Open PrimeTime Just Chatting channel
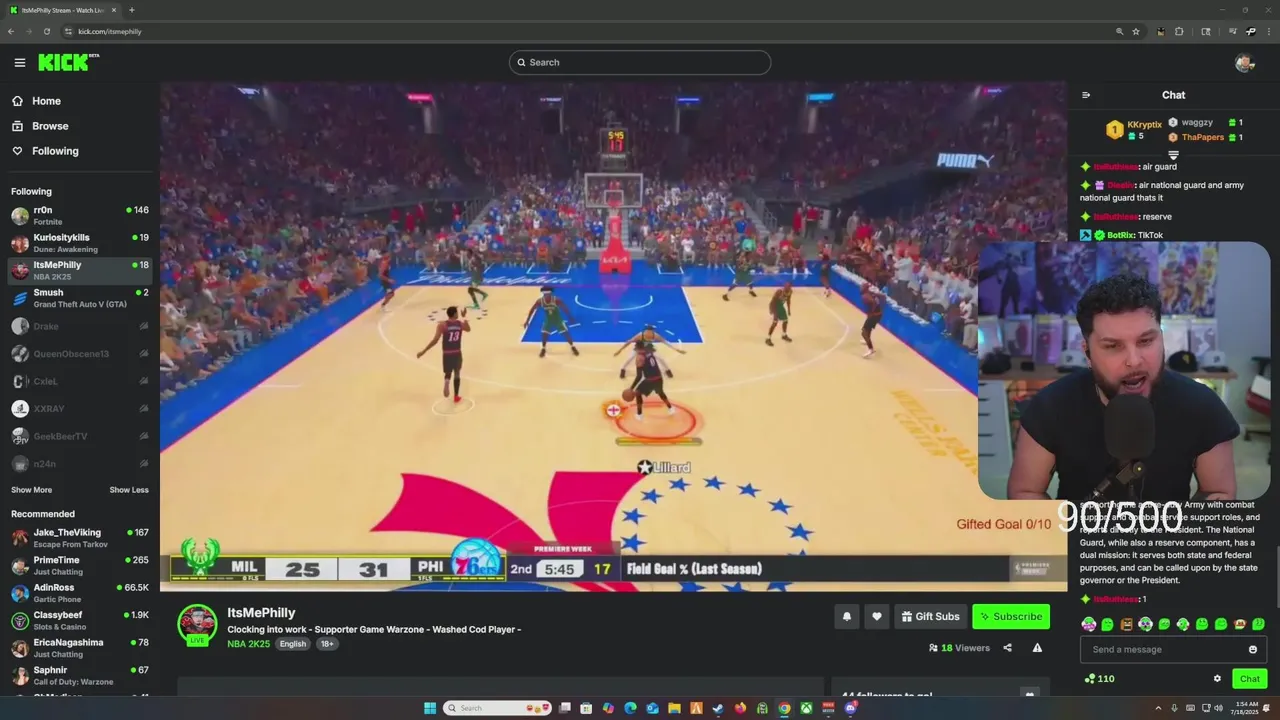 coord(80,565)
